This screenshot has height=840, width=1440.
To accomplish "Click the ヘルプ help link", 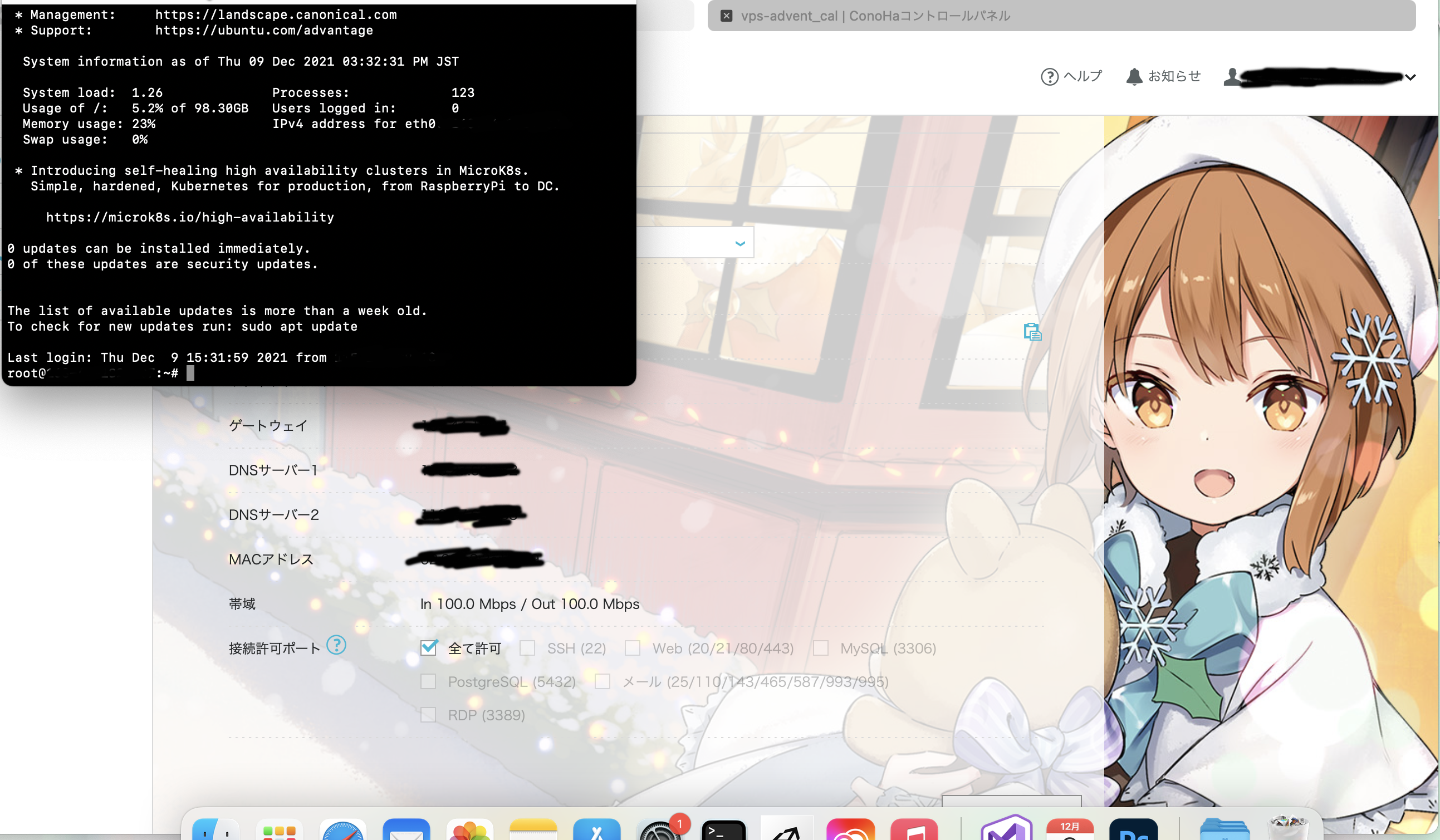I will pyautogui.click(x=1071, y=76).
